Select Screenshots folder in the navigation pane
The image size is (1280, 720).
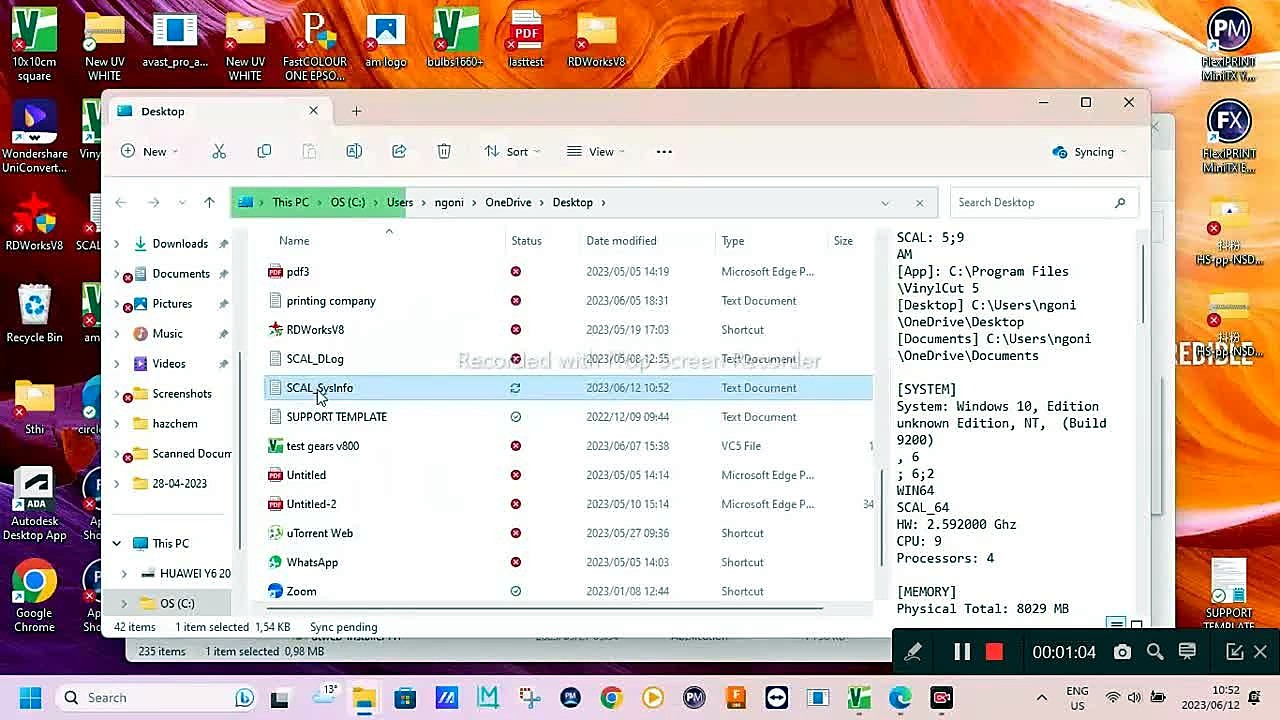click(x=182, y=394)
